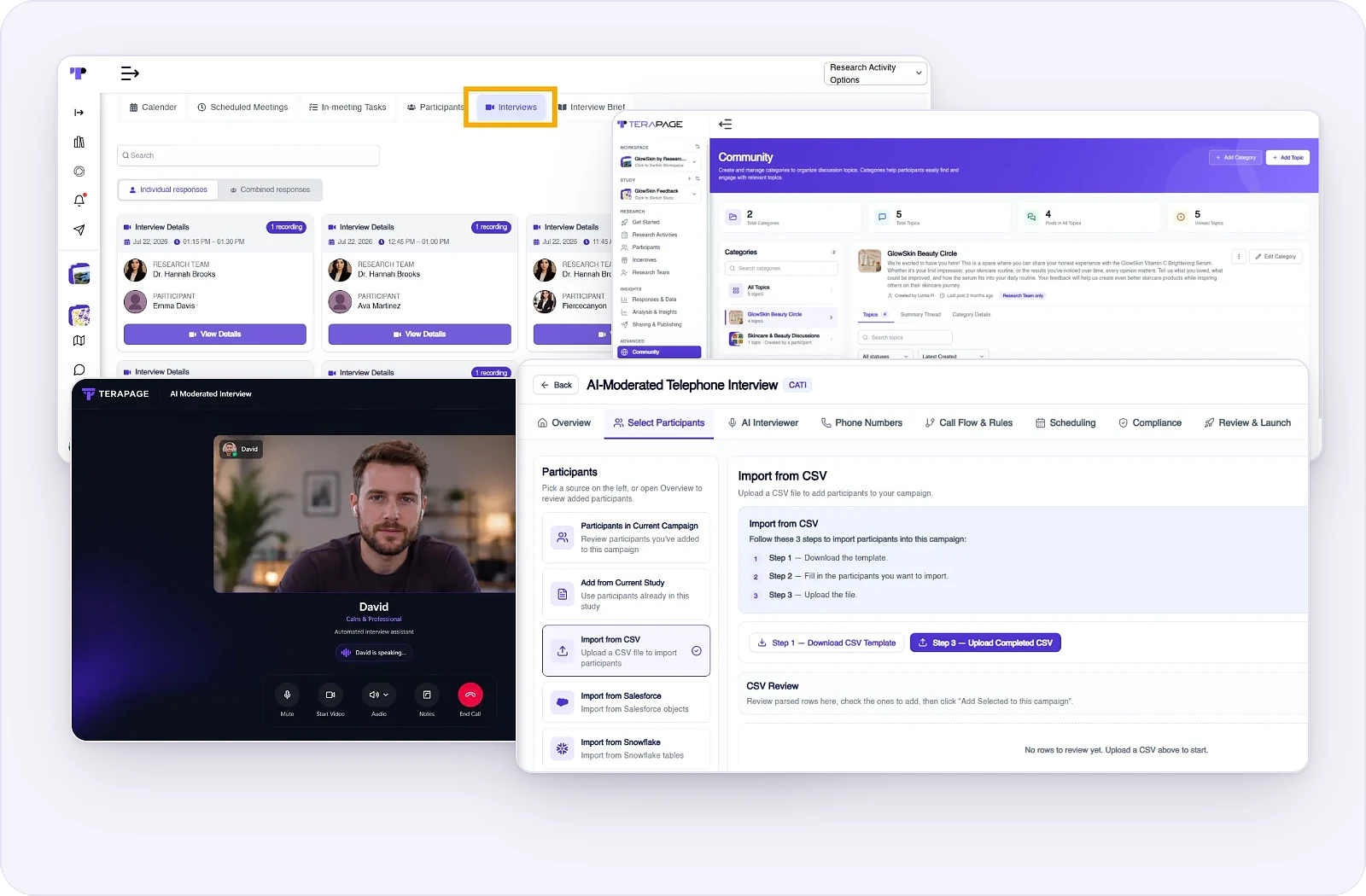Open the Research Activity Options dropdown

tap(876, 73)
